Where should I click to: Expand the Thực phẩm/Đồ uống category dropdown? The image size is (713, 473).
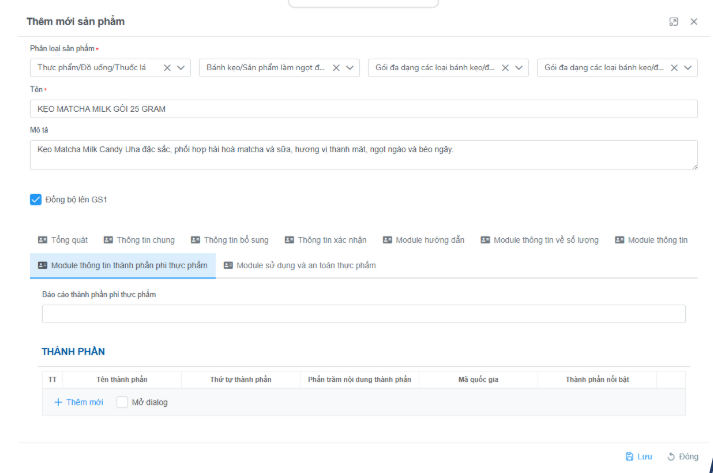pos(182,68)
